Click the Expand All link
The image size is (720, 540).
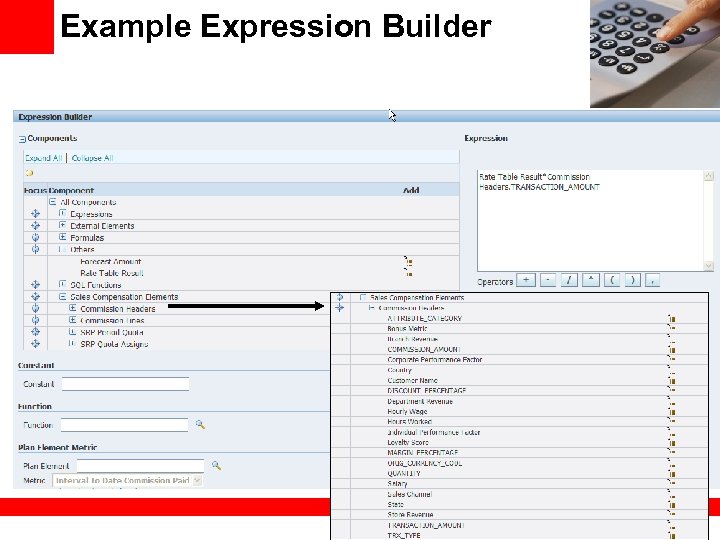pyautogui.click(x=44, y=158)
